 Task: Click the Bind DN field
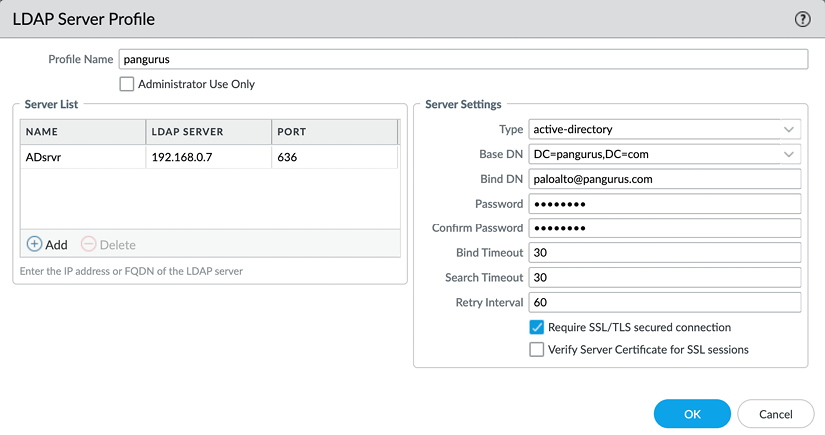pos(665,179)
